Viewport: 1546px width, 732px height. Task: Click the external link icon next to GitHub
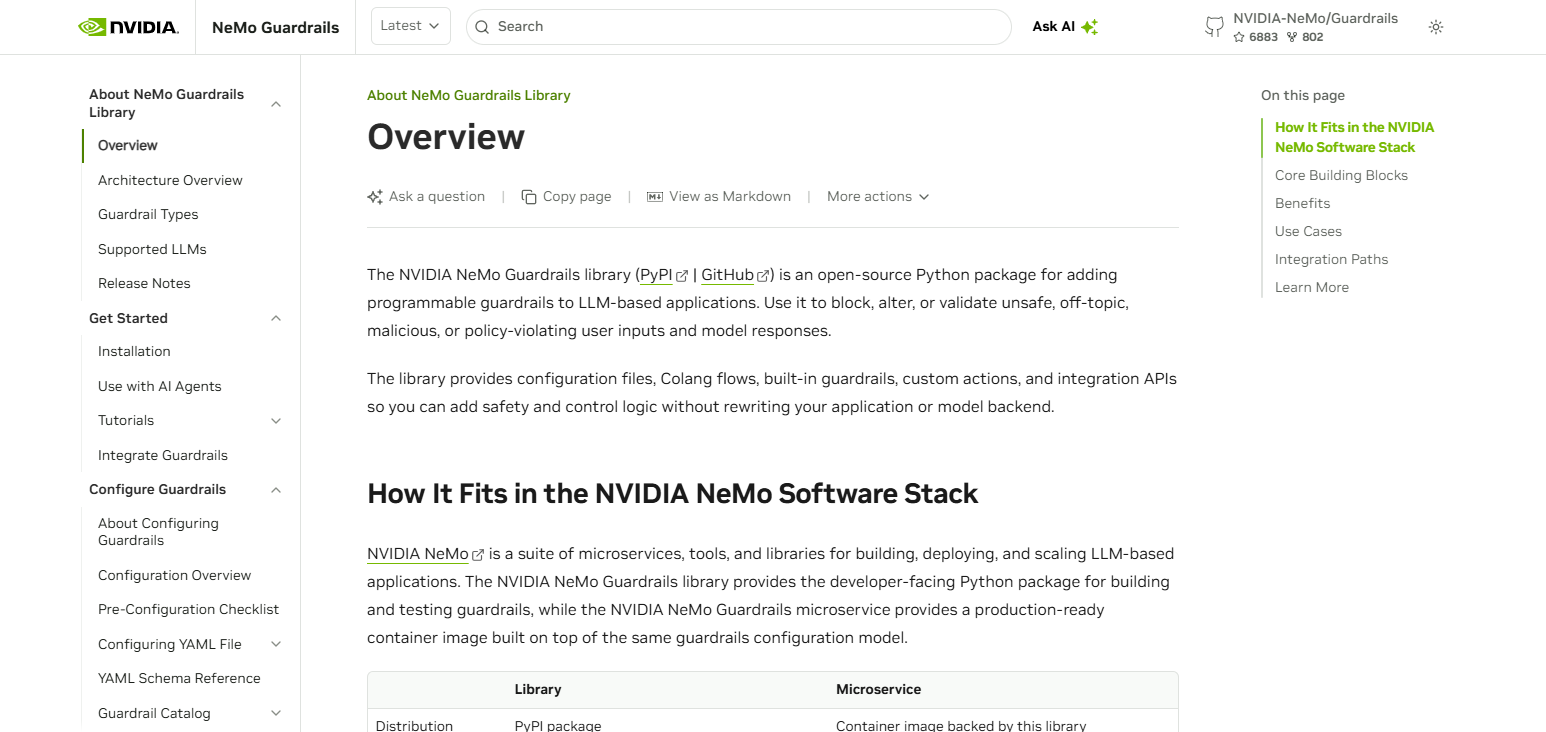tap(763, 276)
